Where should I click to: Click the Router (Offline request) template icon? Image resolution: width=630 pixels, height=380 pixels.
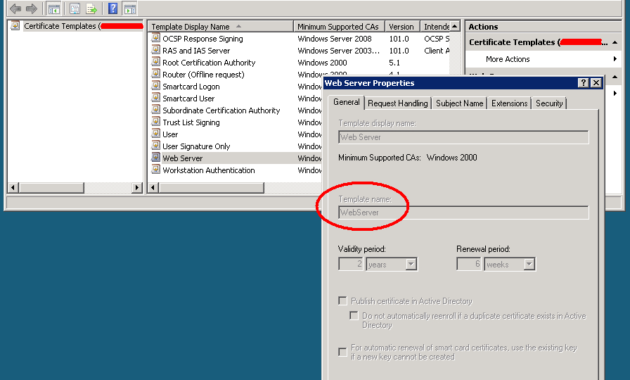[x=155, y=74]
